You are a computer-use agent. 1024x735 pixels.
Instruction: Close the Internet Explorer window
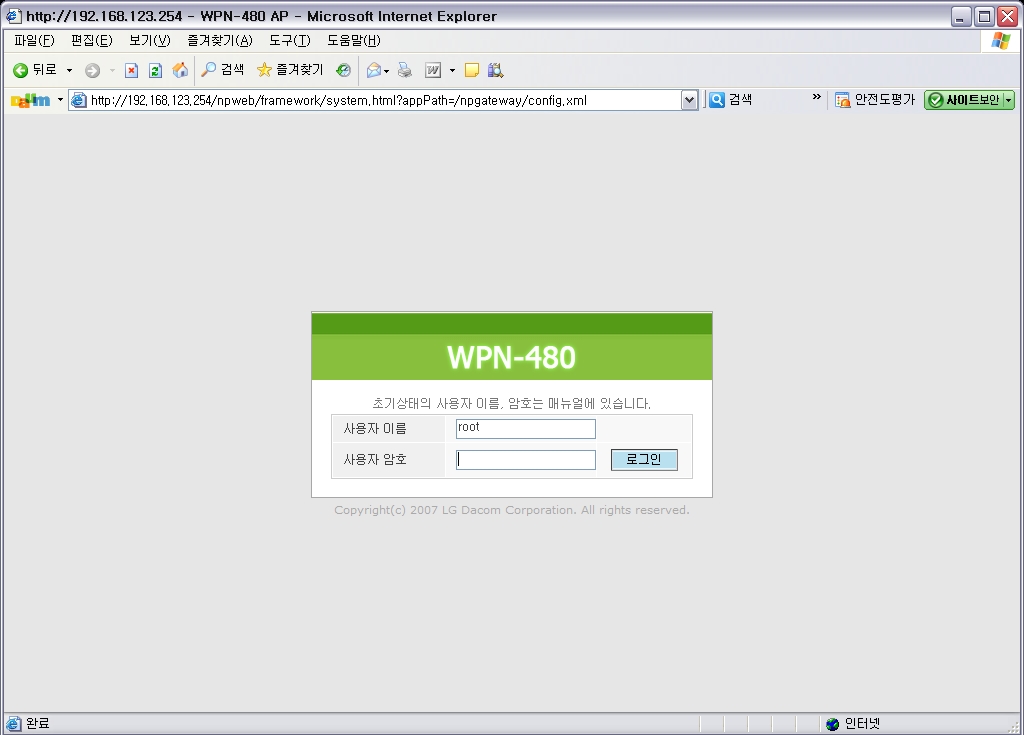pos(1008,16)
